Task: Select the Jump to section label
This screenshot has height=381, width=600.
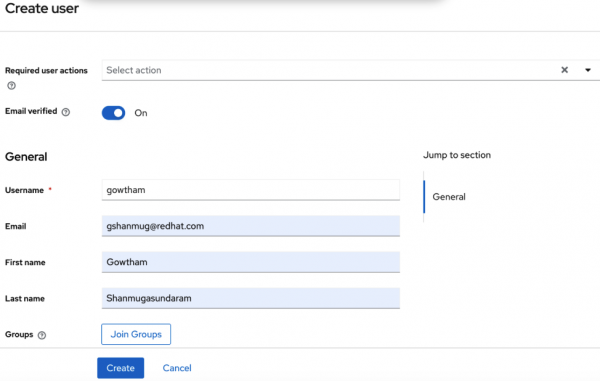Action: point(457,155)
